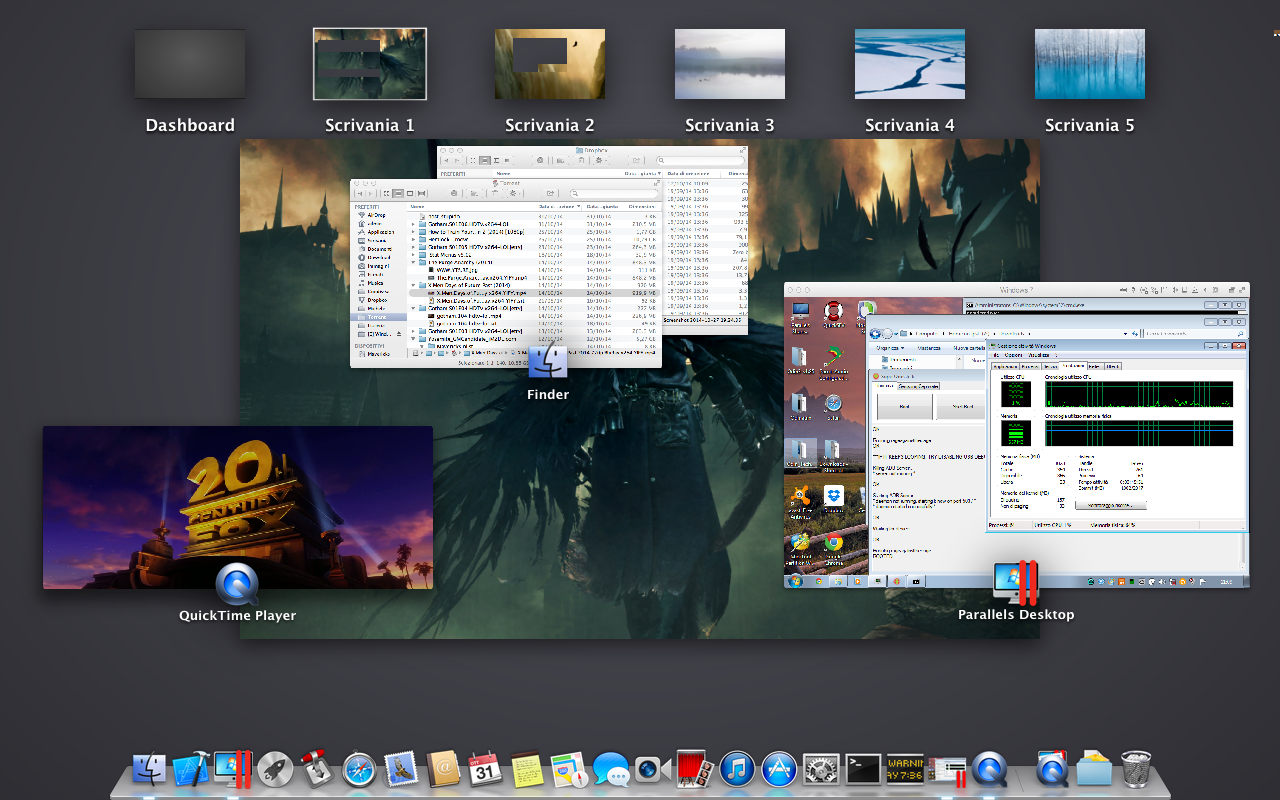The height and width of the screenshot is (800, 1280).
Task: Open Messages speech bubble icon
Action: pyautogui.click(x=611, y=769)
